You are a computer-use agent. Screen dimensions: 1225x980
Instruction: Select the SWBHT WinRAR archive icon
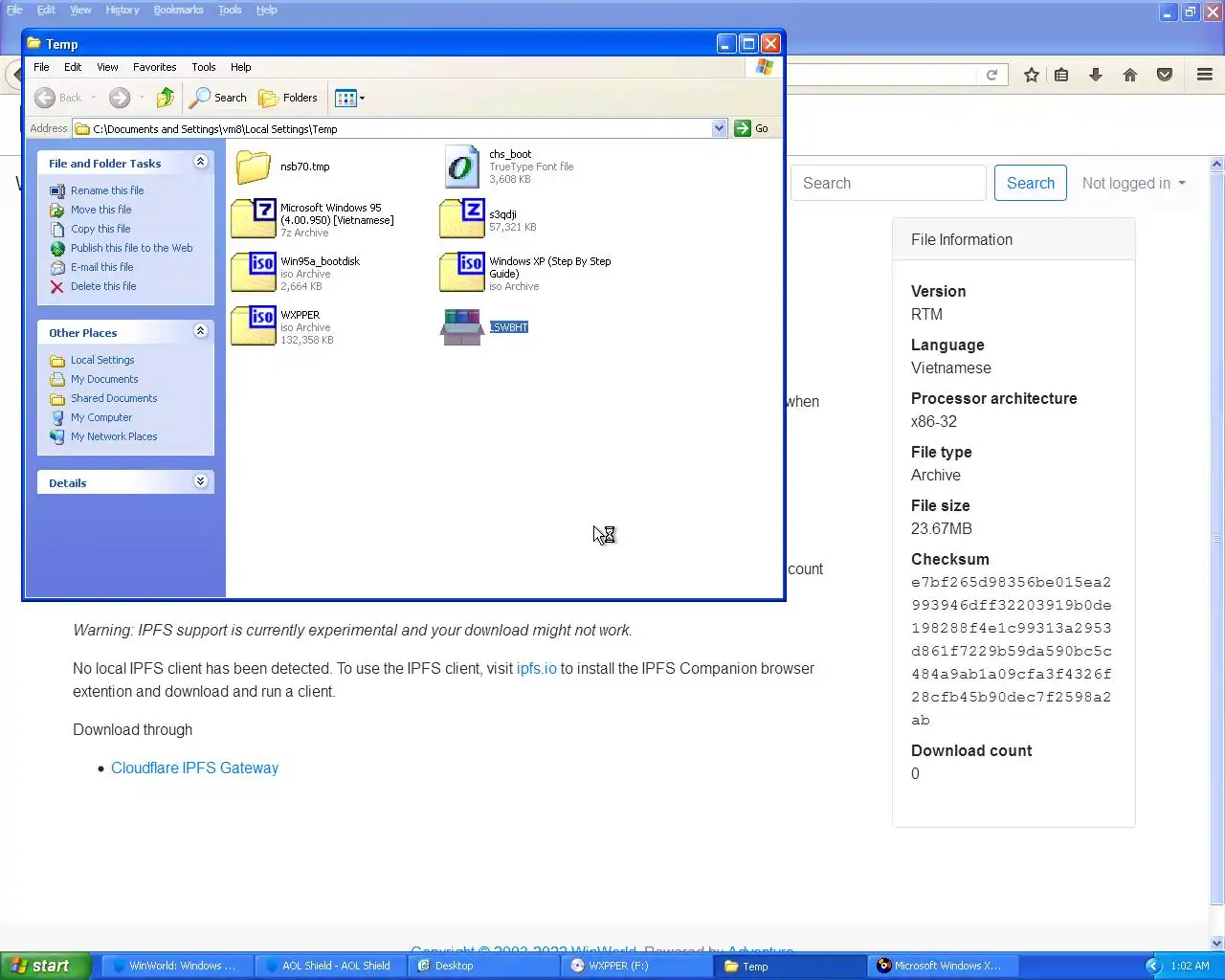pos(462,326)
